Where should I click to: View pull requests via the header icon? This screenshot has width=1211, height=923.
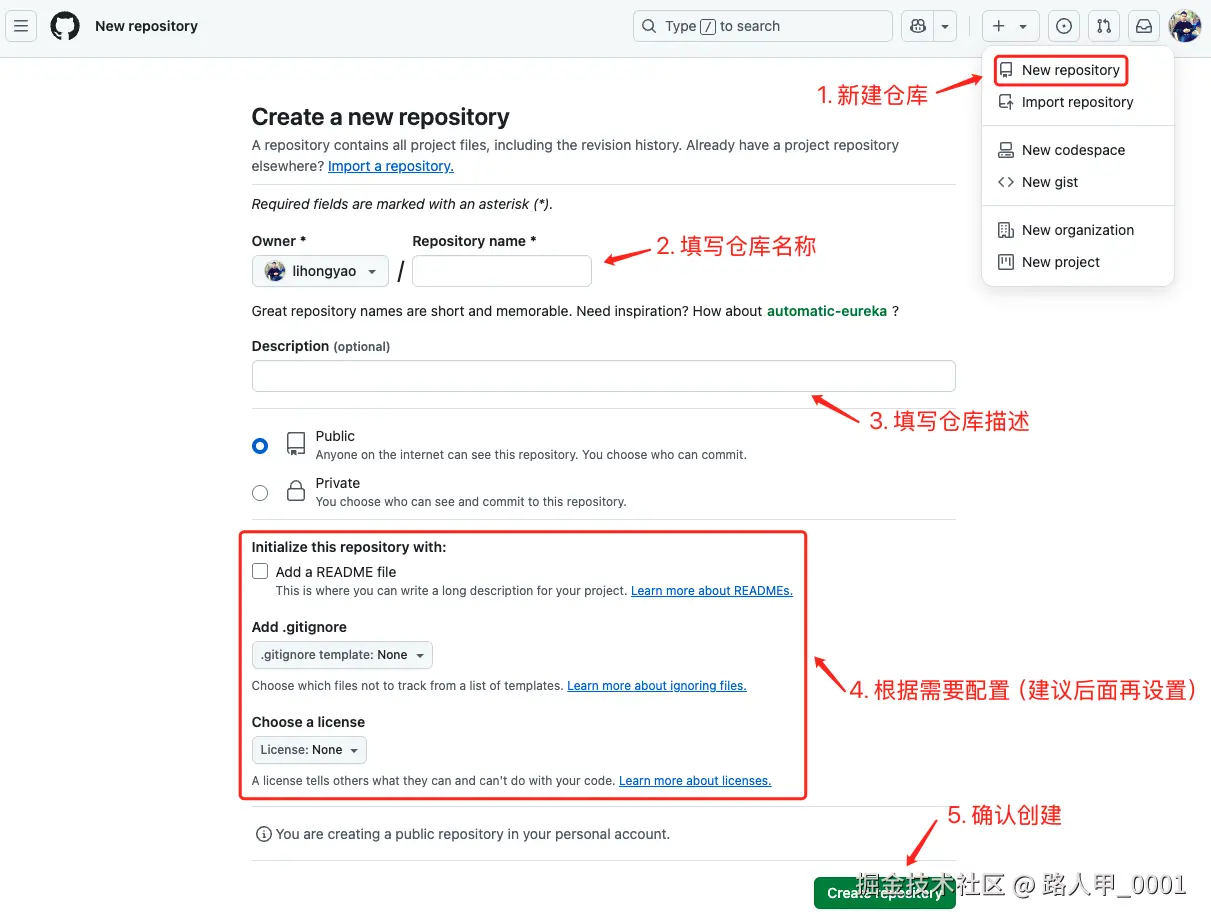click(1103, 26)
